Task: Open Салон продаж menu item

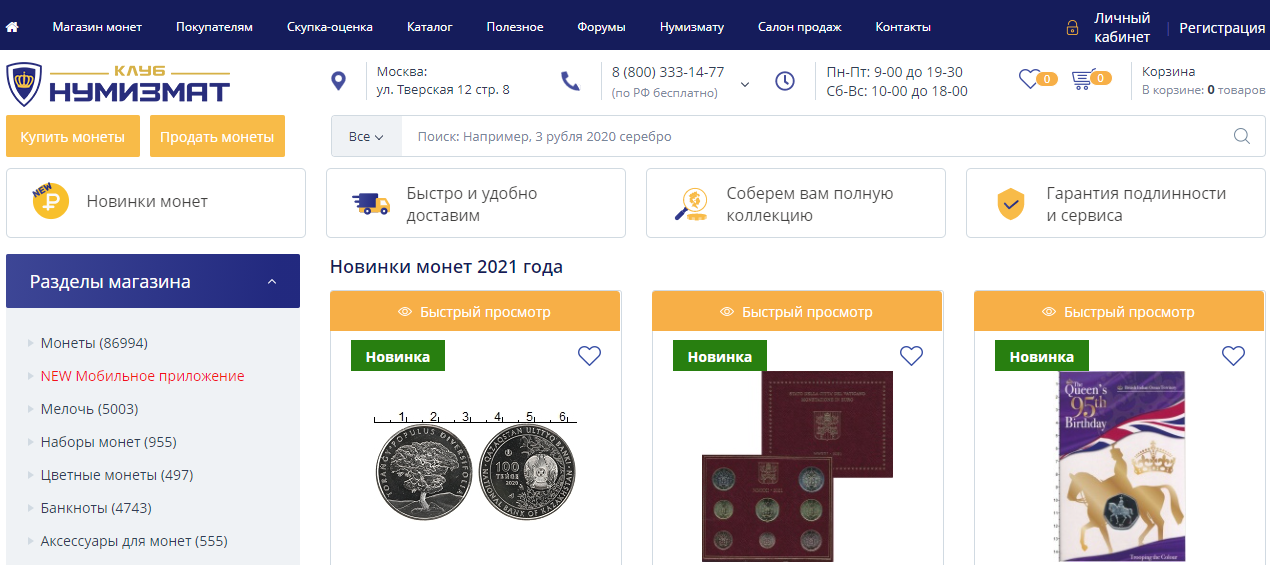Action: coord(800,27)
